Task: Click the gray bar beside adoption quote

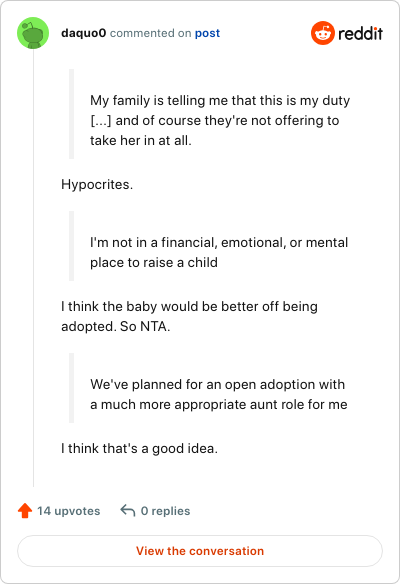Action: point(72,388)
